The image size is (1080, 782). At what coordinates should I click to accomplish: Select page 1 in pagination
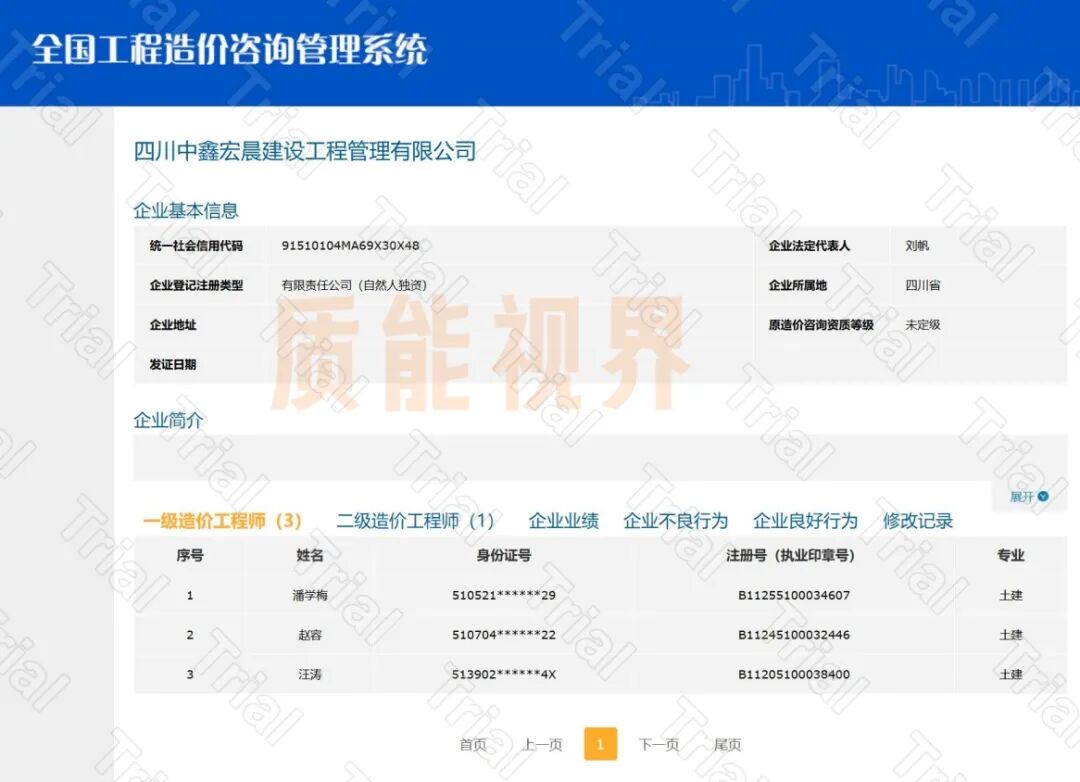[x=600, y=745]
